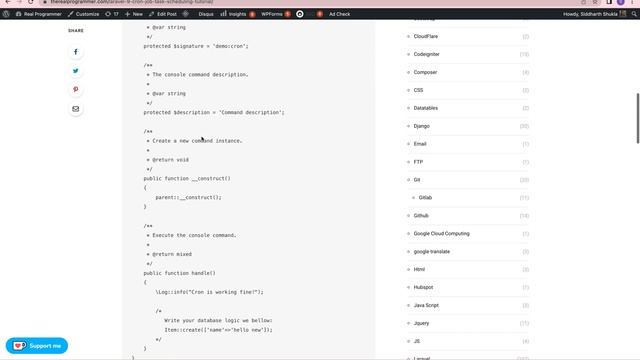This screenshot has width=640, height=360.
Task: Click 'Execute the console command.' comment
Action: click(x=194, y=235)
